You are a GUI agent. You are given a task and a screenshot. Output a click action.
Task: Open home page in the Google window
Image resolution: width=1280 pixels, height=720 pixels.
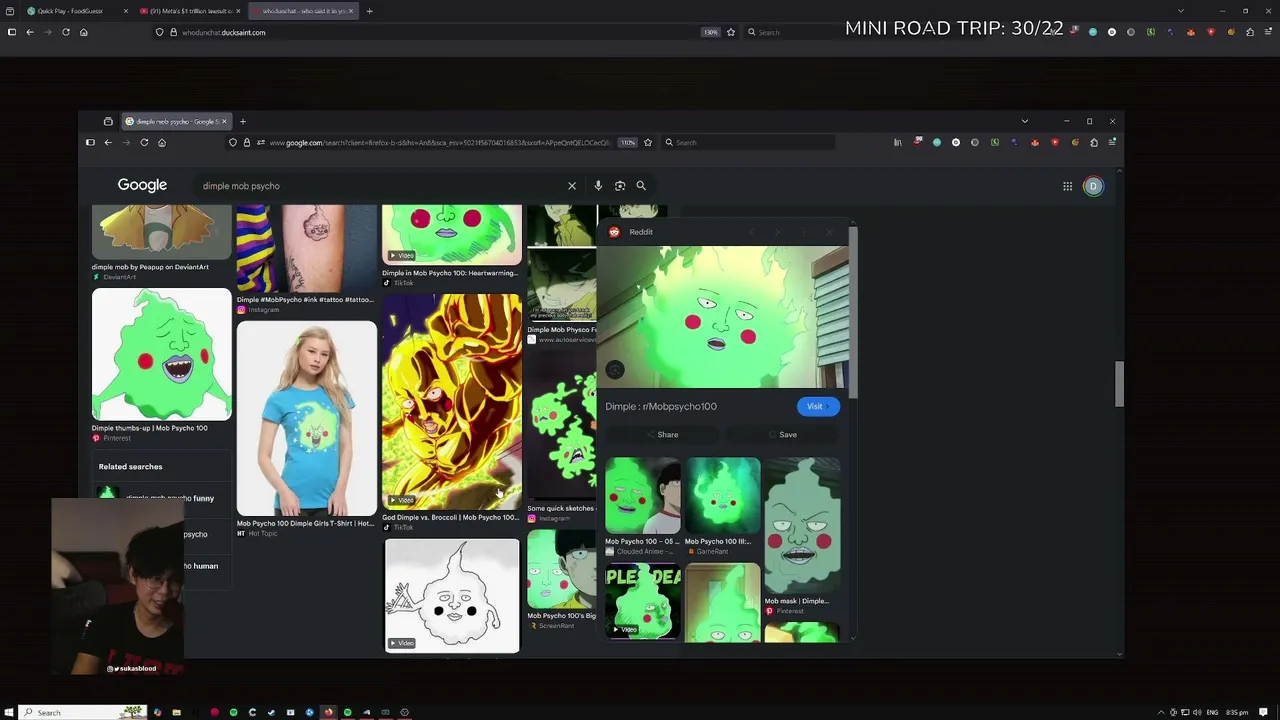pos(162,143)
